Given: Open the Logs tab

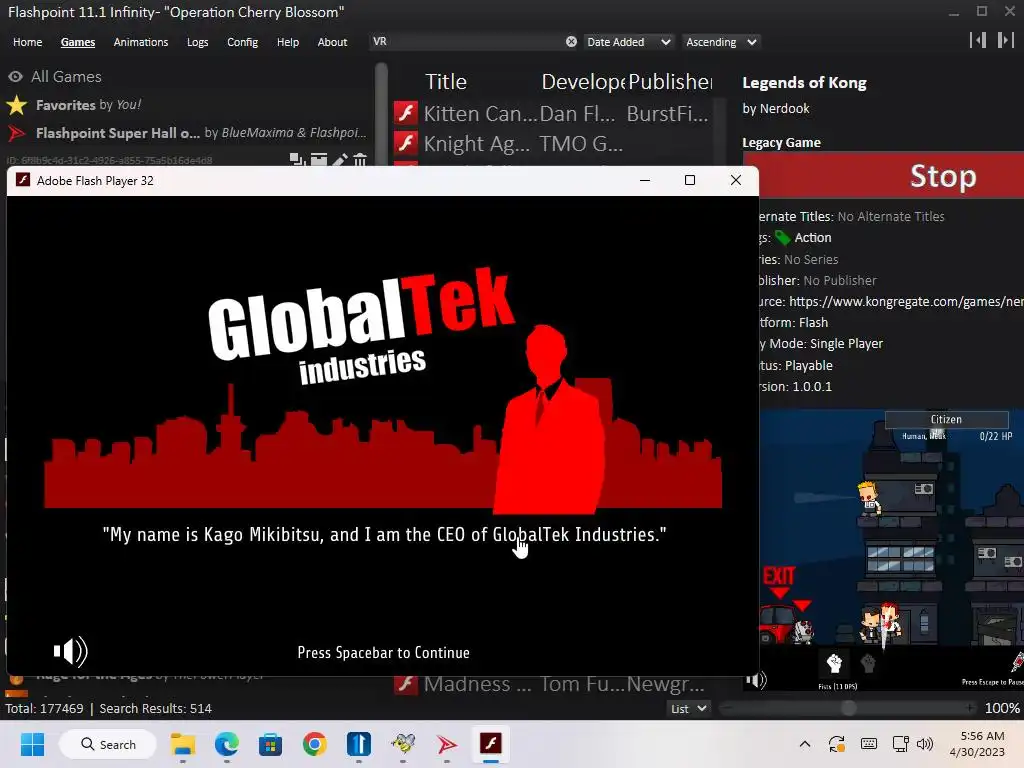Looking at the screenshot, I should pyautogui.click(x=197, y=42).
